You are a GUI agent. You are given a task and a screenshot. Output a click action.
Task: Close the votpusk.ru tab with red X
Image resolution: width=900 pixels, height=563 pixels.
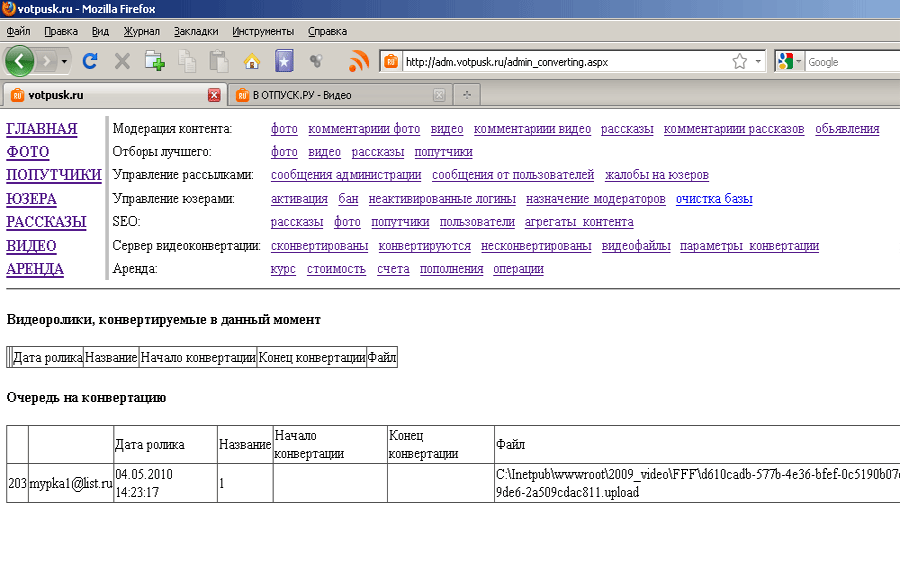click(214, 95)
